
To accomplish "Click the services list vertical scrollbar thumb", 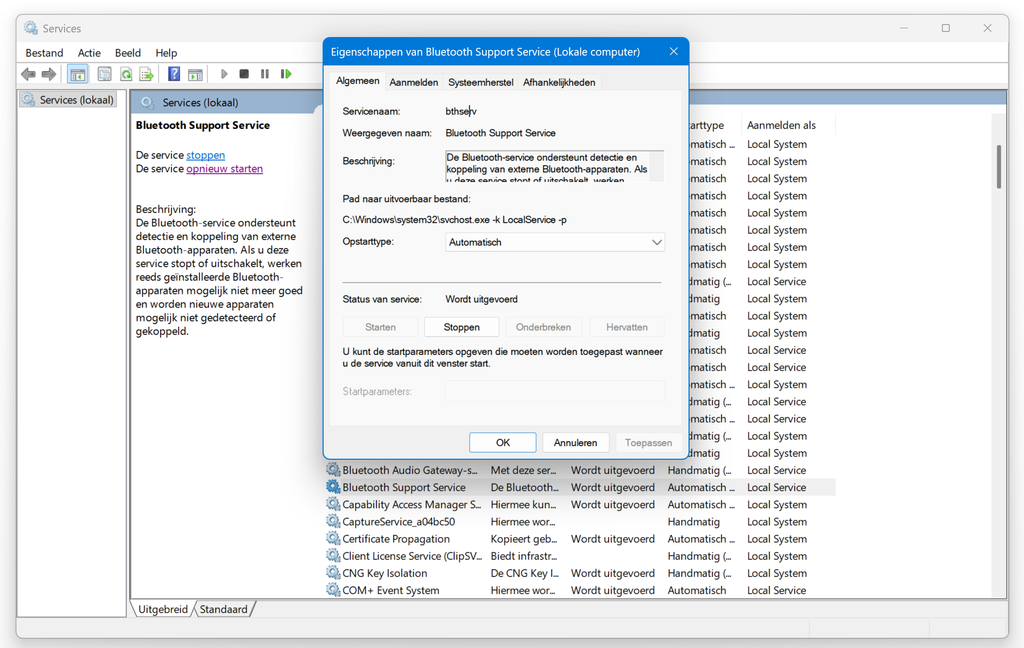I will point(999,167).
